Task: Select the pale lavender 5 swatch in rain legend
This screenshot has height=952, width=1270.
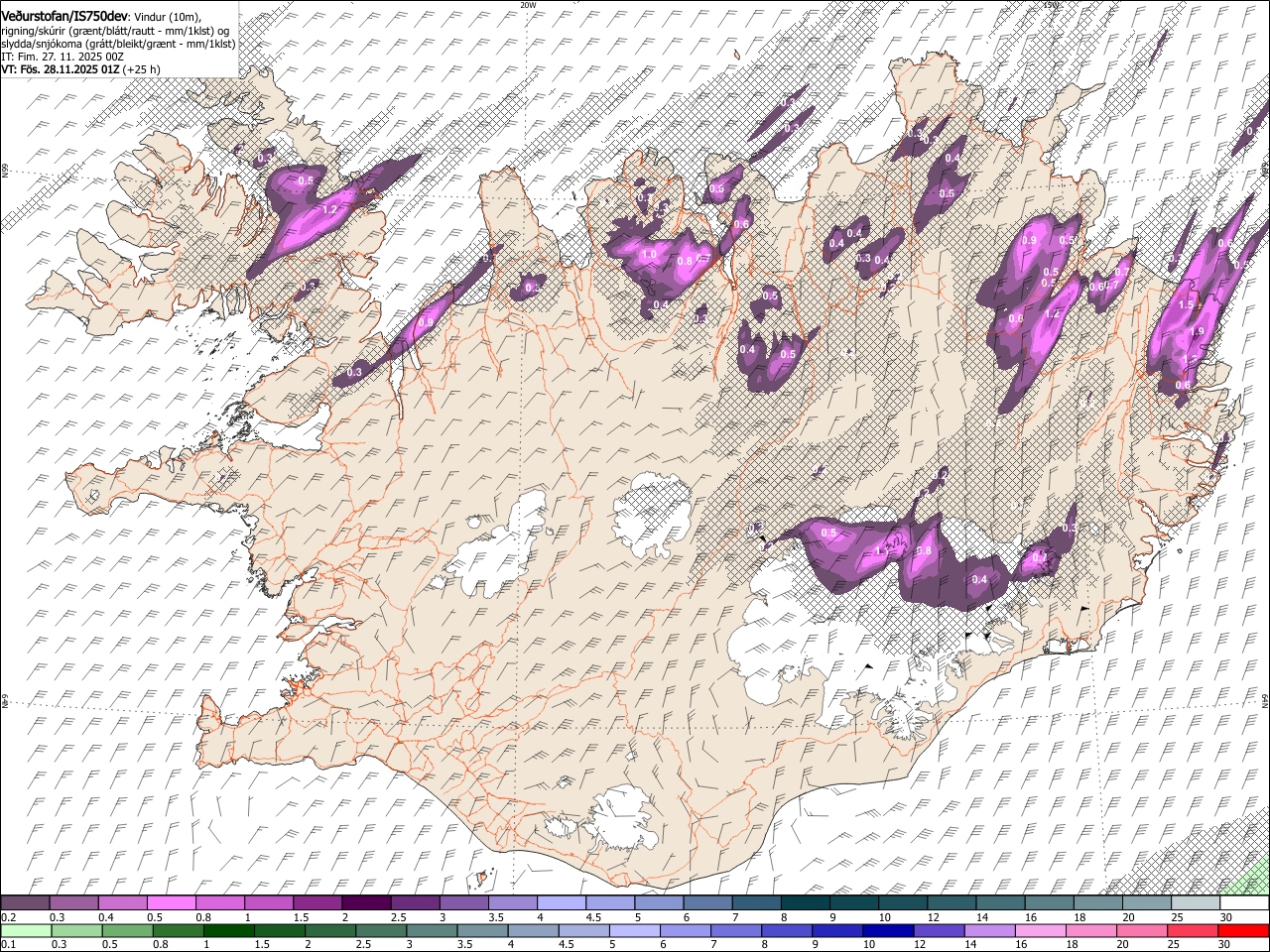Action: click(x=635, y=931)
